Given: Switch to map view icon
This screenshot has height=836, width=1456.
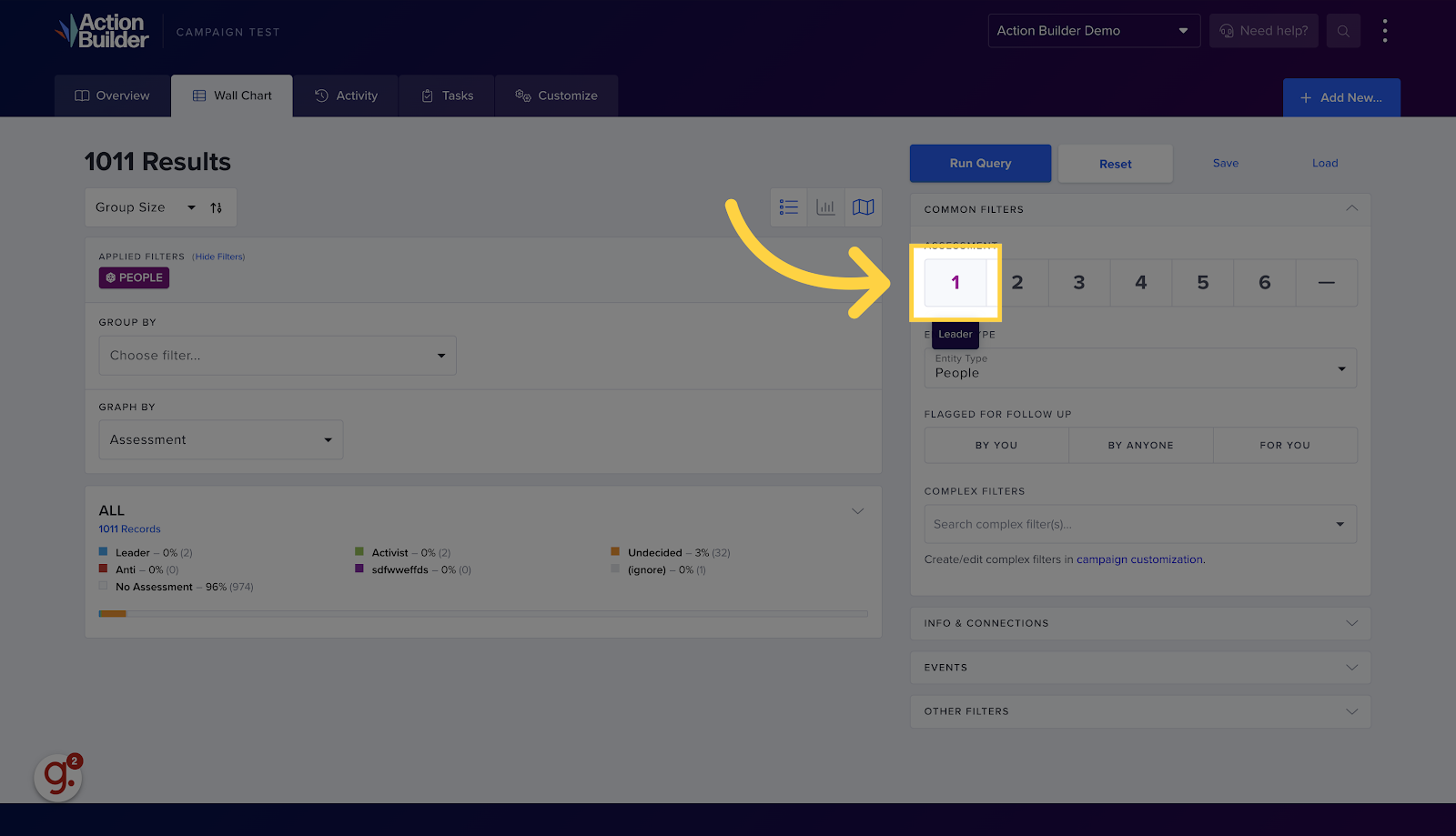Looking at the screenshot, I should pos(863,207).
